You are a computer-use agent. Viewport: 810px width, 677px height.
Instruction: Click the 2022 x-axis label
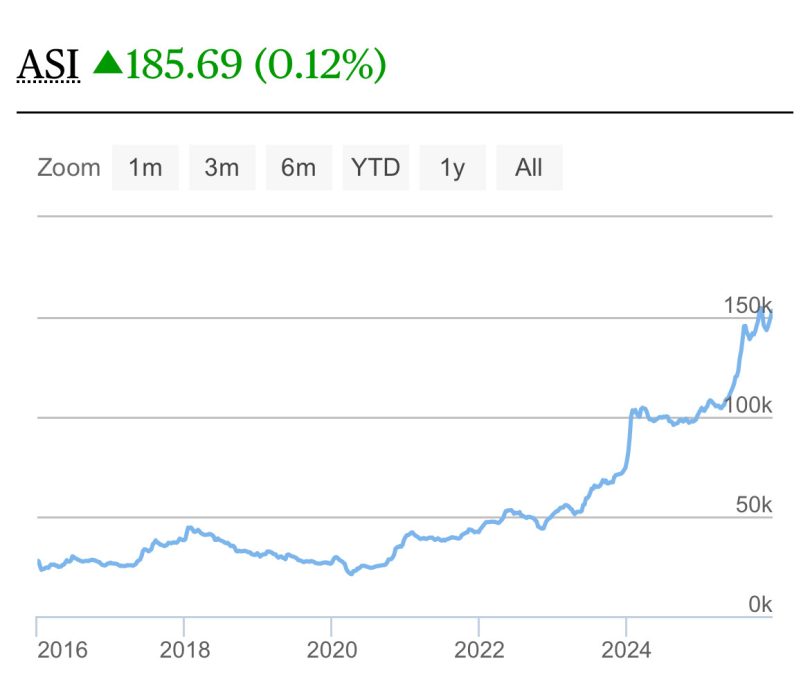click(x=478, y=651)
